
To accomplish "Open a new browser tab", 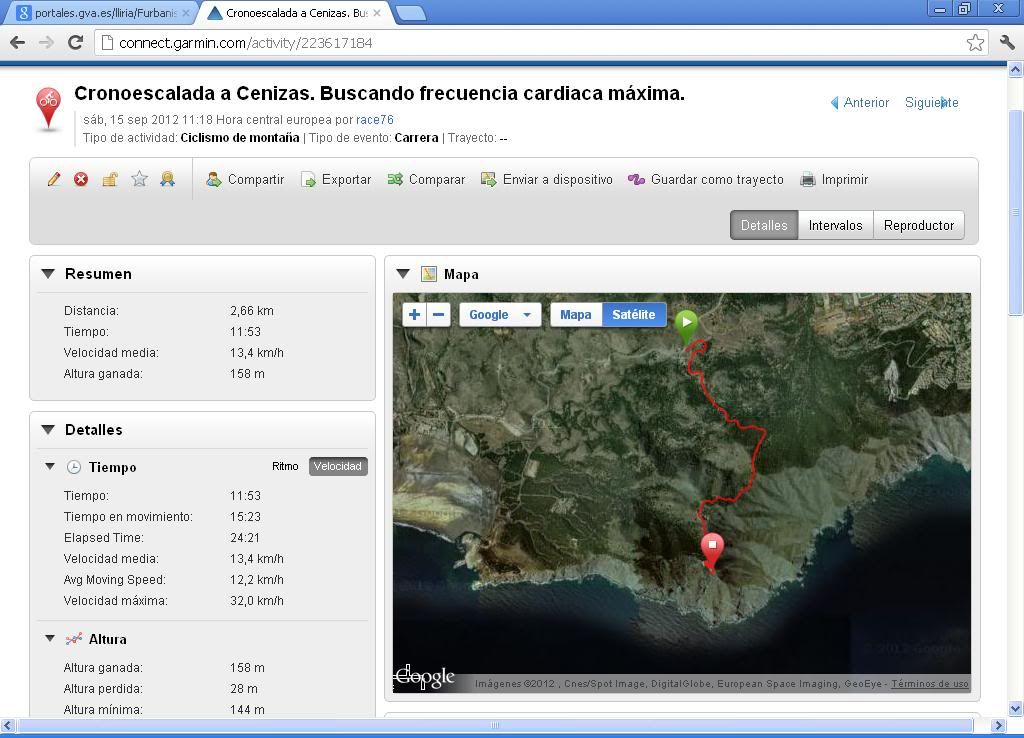I will 411,13.
